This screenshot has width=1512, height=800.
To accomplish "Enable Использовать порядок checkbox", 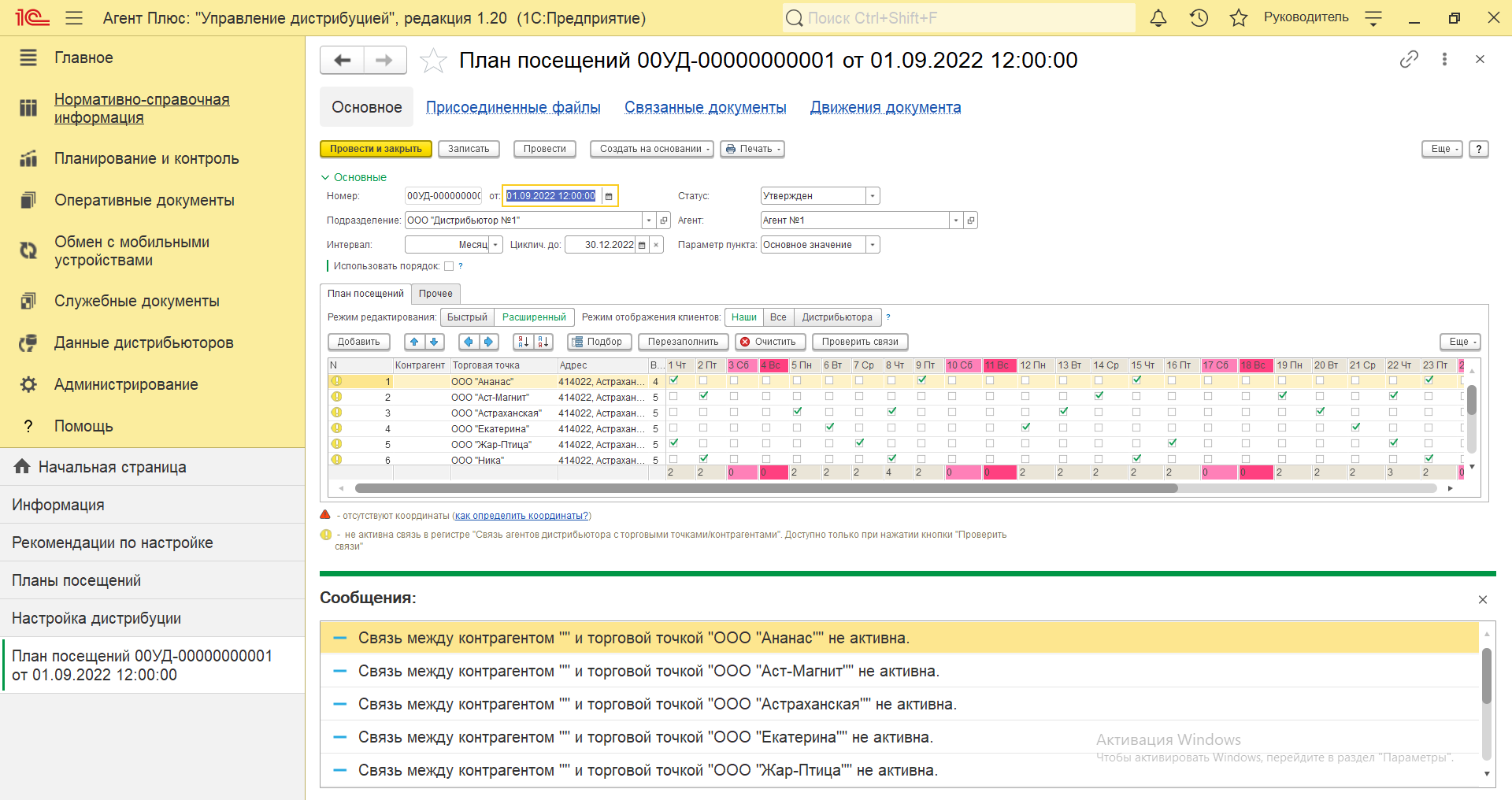I will [449, 266].
